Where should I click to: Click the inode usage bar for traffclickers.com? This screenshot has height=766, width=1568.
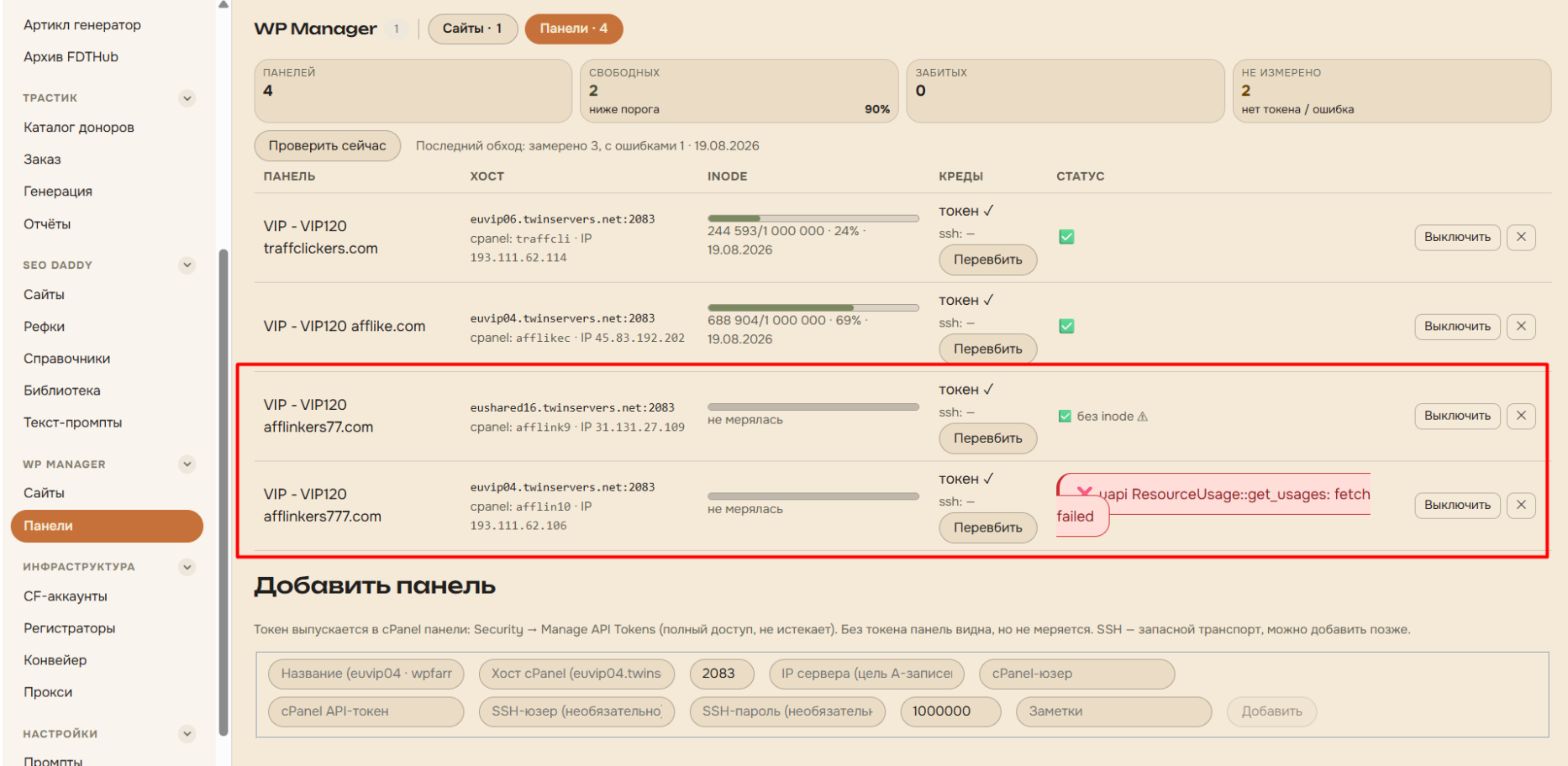(813, 218)
